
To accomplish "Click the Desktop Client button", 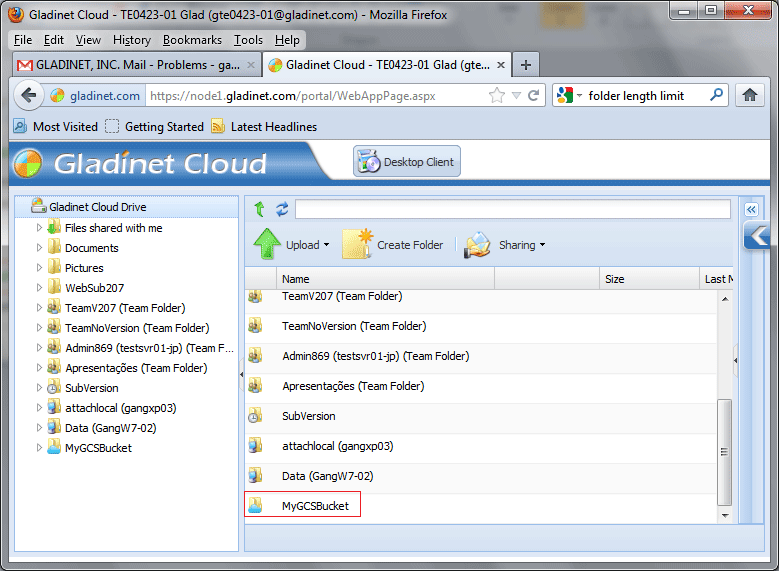I will [x=407, y=162].
